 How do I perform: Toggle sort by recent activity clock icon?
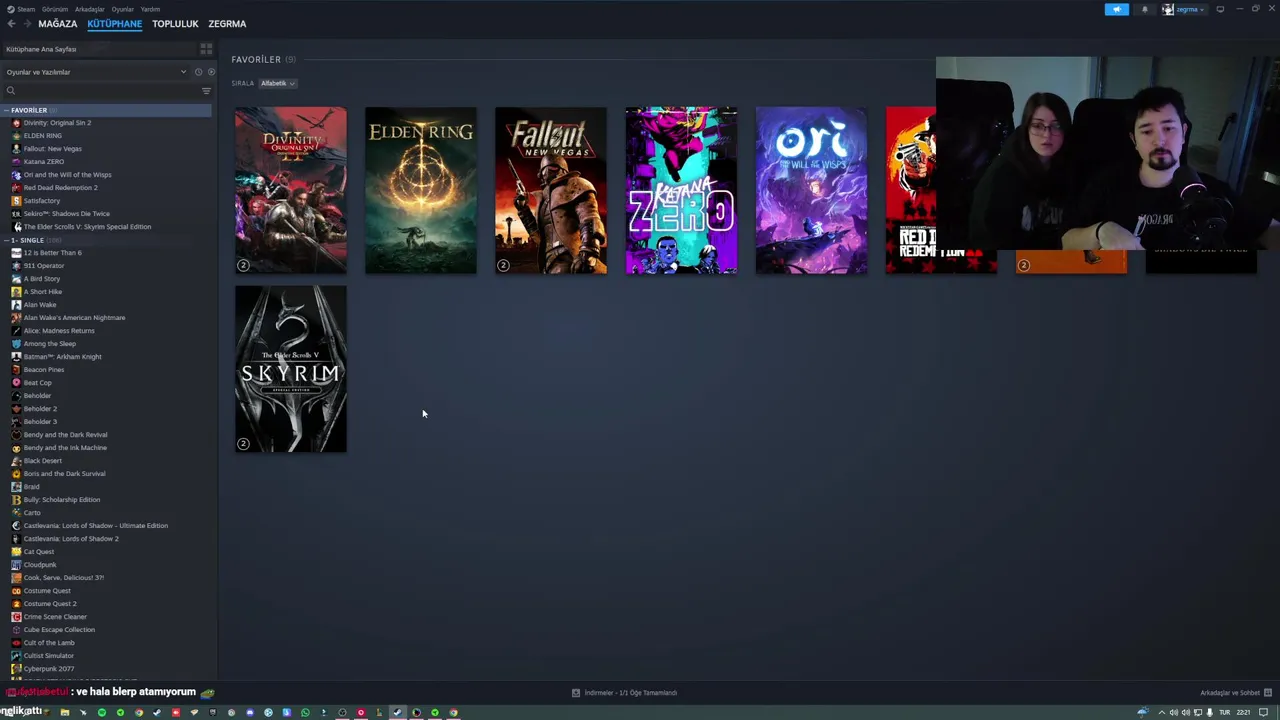pyautogui.click(x=198, y=72)
